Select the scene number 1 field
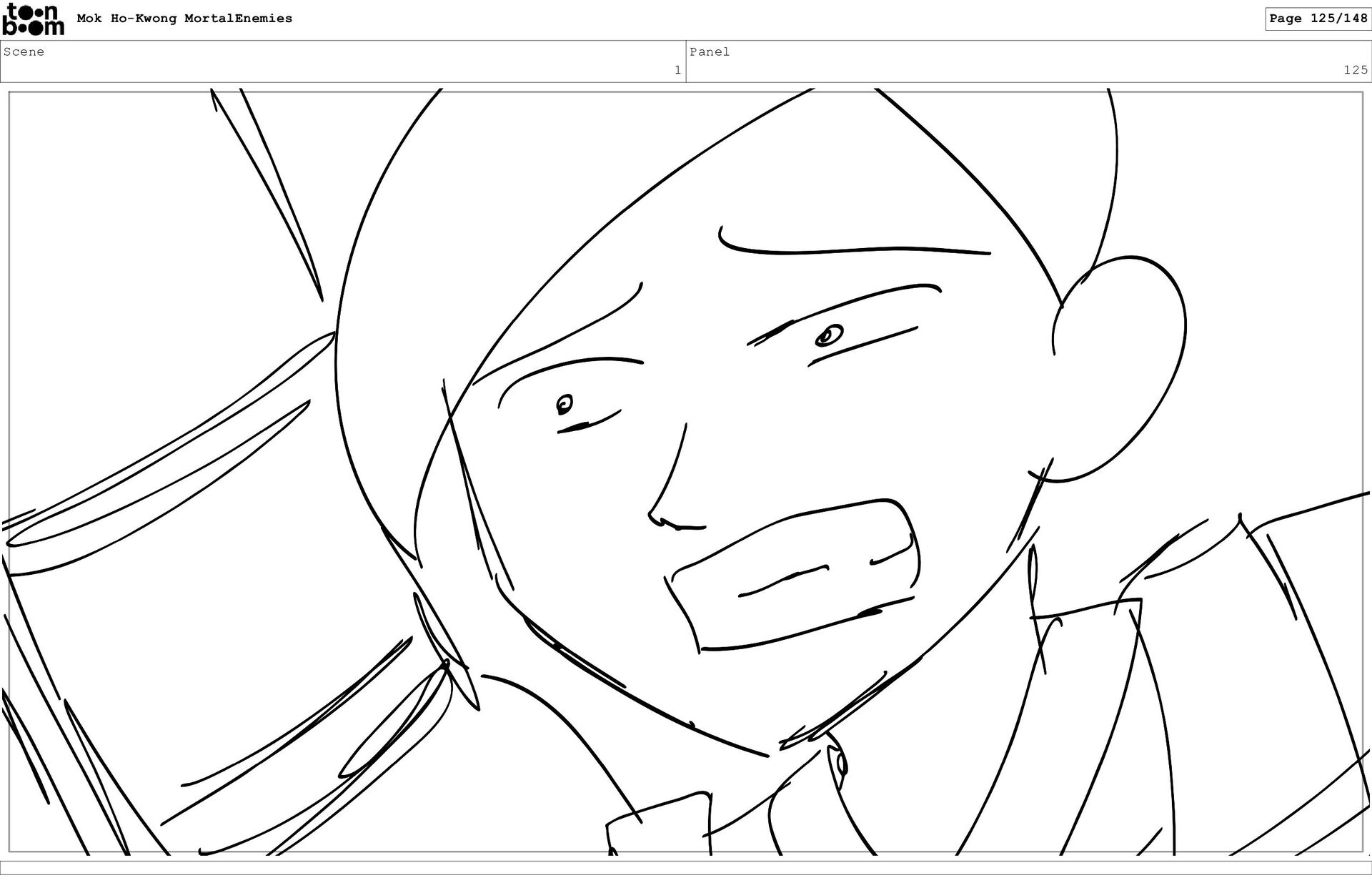Image resolution: width=1372 pixels, height=888 pixels. coord(677,70)
